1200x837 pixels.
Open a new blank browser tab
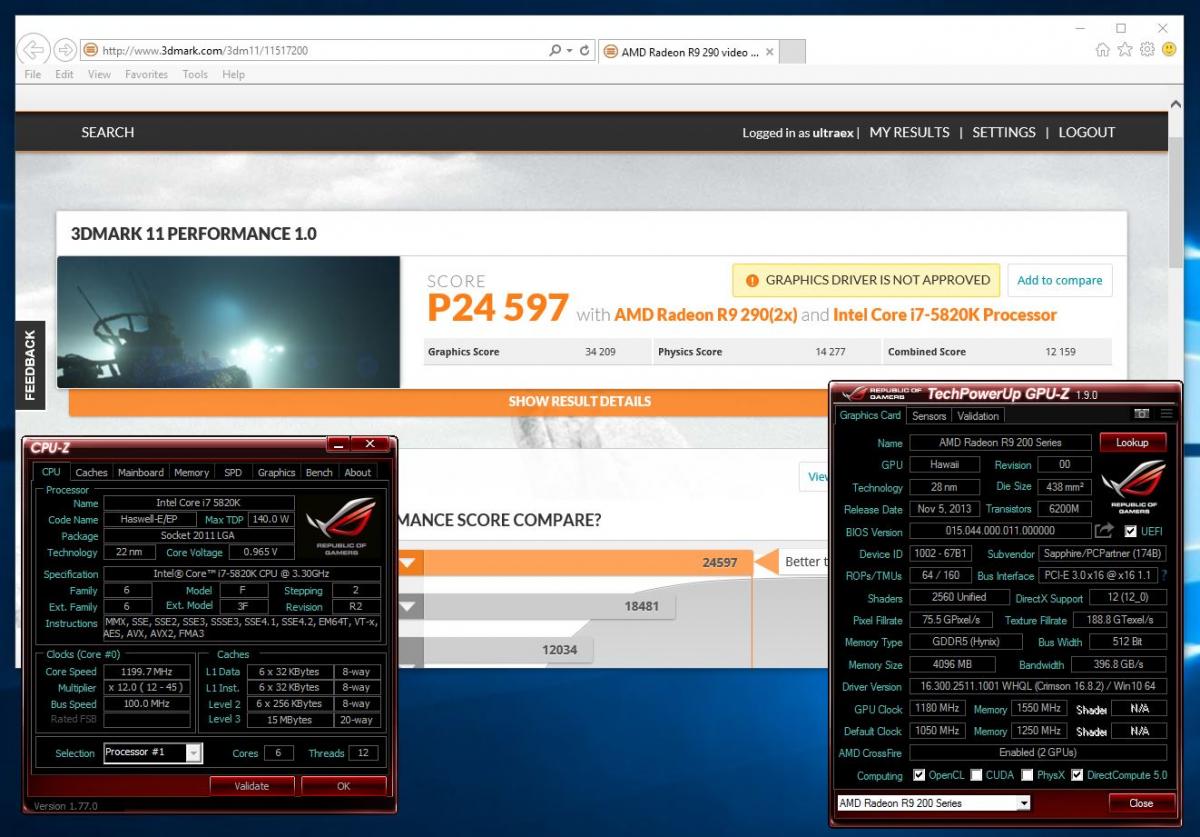pyautogui.click(x=792, y=52)
